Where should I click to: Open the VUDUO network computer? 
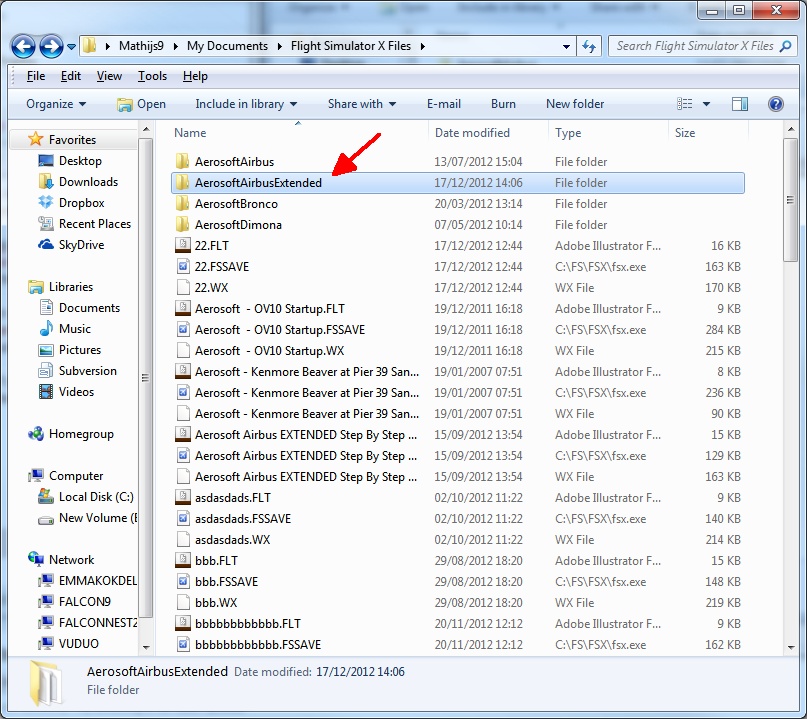tap(78, 643)
